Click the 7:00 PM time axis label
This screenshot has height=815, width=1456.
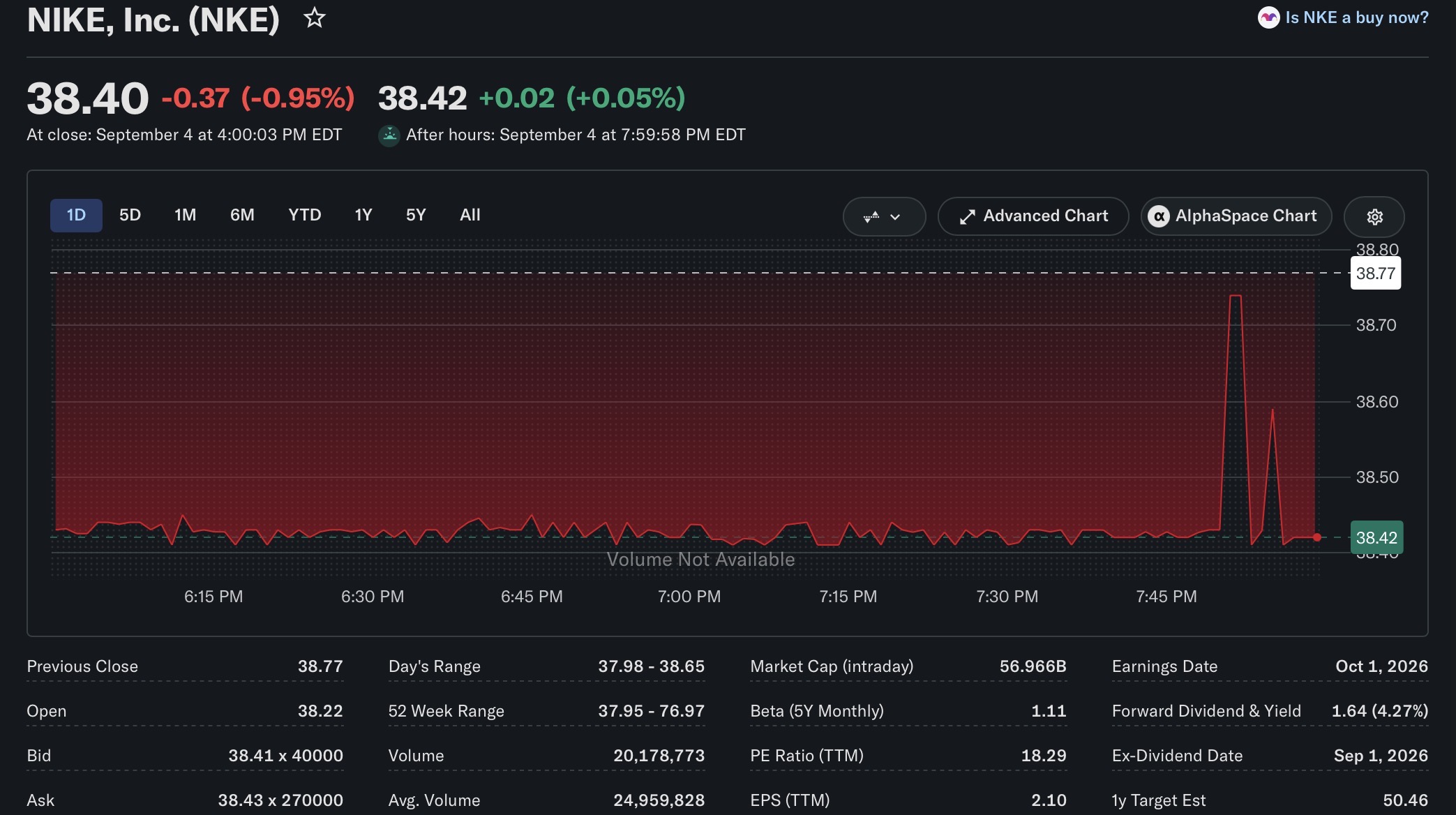pyautogui.click(x=689, y=597)
